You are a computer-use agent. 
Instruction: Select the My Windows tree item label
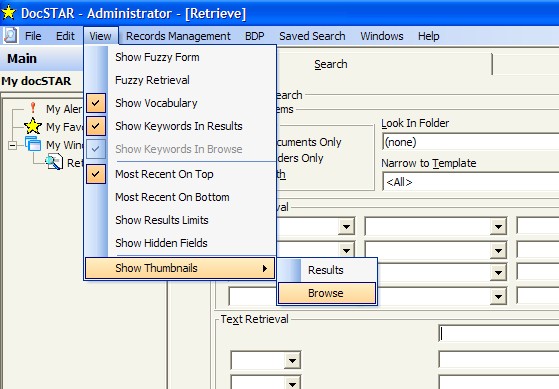click(x=65, y=145)
